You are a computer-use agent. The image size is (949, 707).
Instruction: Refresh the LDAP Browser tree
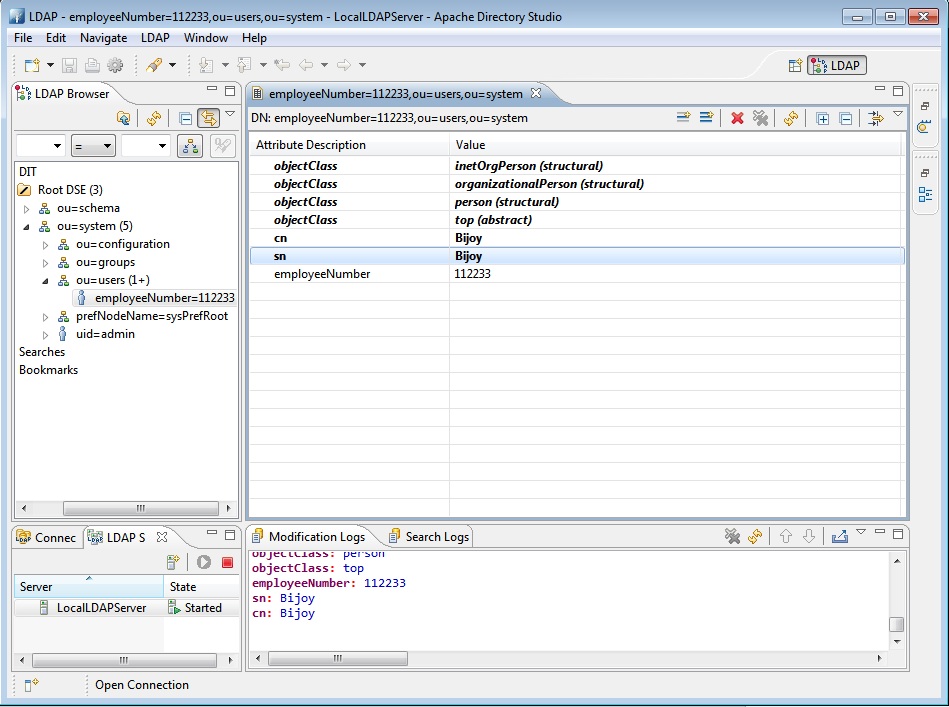coord(153,118)
